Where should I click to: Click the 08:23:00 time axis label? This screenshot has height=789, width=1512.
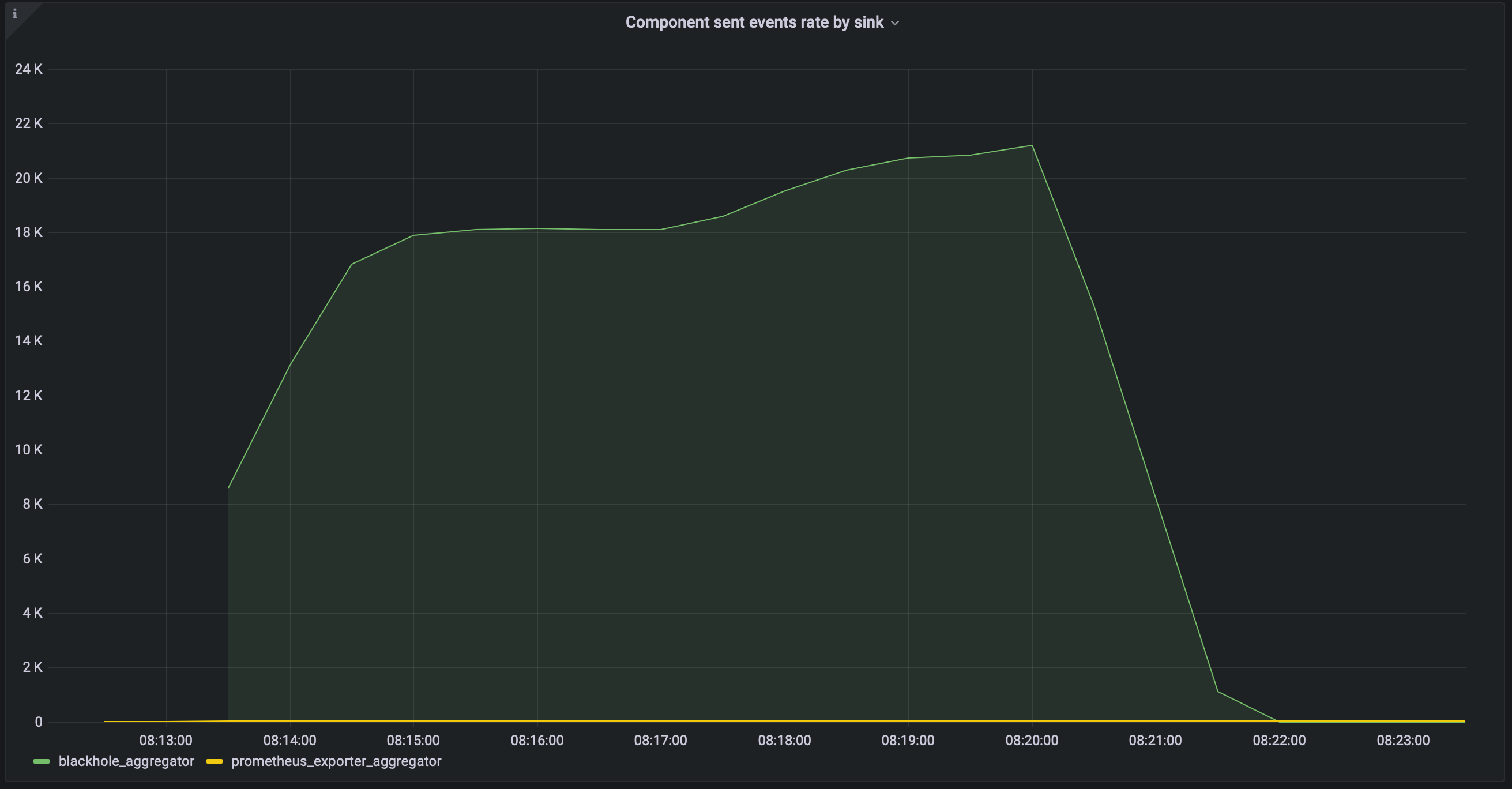(x=1405, y=741)
